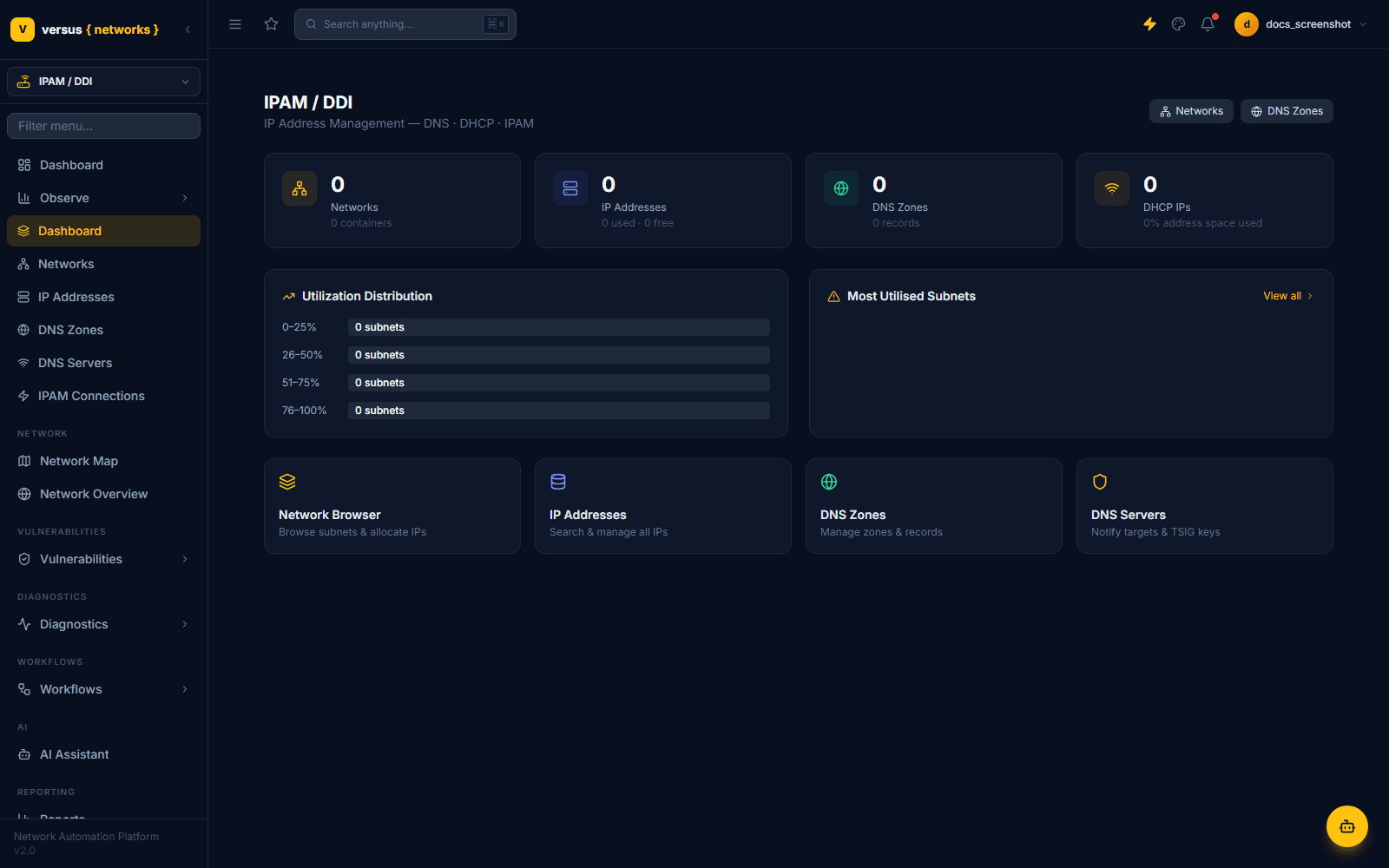
Task: Click the Network Browser layers icon
Action: (x=287, y=482)
